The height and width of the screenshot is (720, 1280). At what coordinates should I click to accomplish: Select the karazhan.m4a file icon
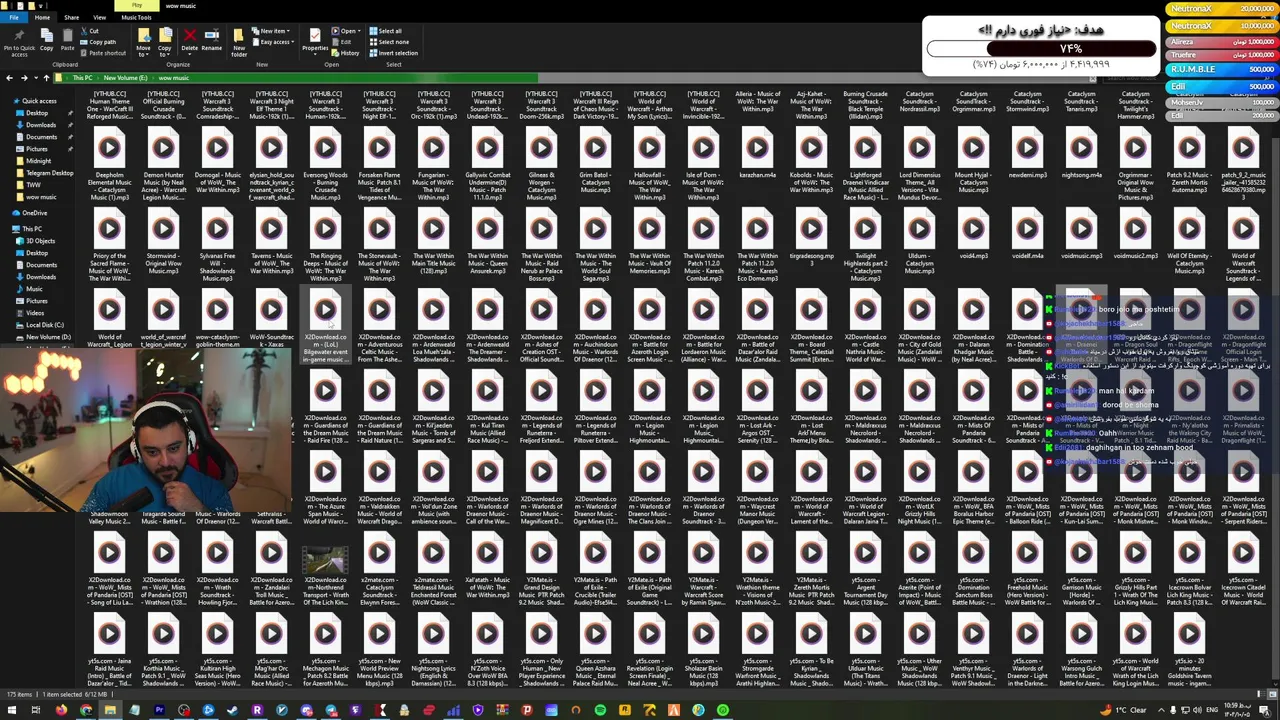click(757, 149)
